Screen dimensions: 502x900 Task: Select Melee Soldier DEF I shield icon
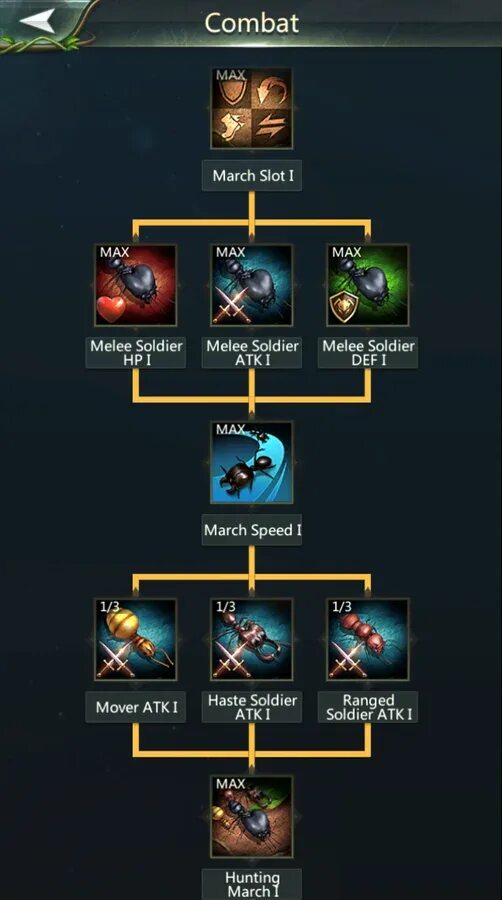pos(368,285)
